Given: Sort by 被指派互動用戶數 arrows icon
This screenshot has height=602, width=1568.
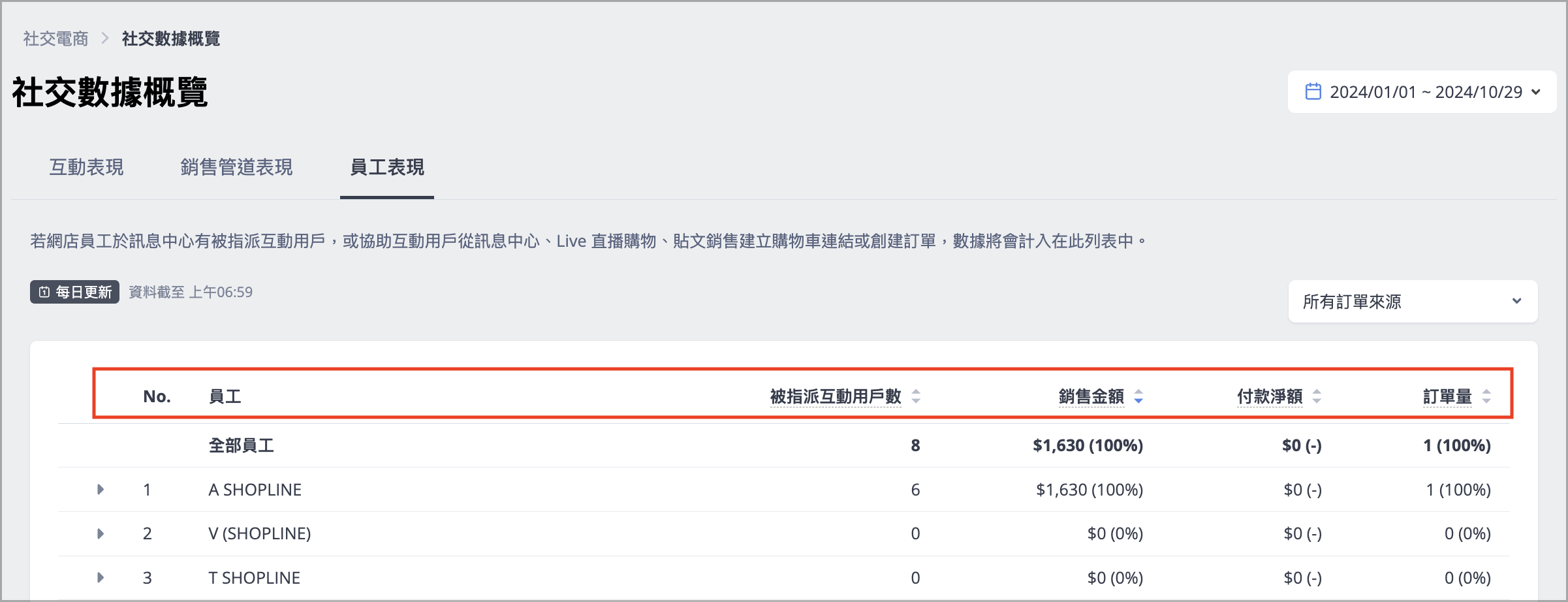Looking at the screenshot, I should (916, 396).
